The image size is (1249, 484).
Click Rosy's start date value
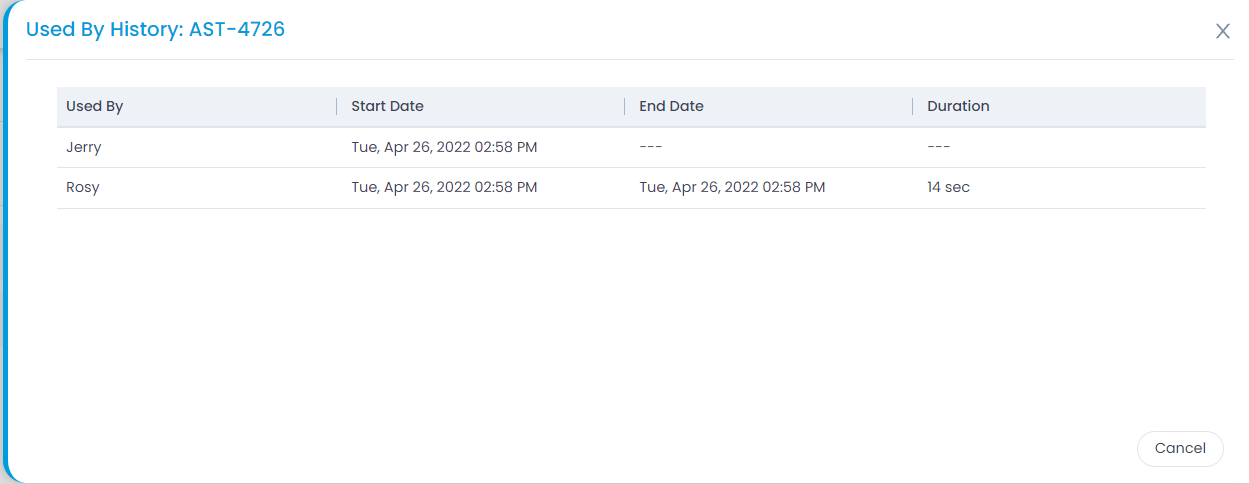click(x=444, y=187)
